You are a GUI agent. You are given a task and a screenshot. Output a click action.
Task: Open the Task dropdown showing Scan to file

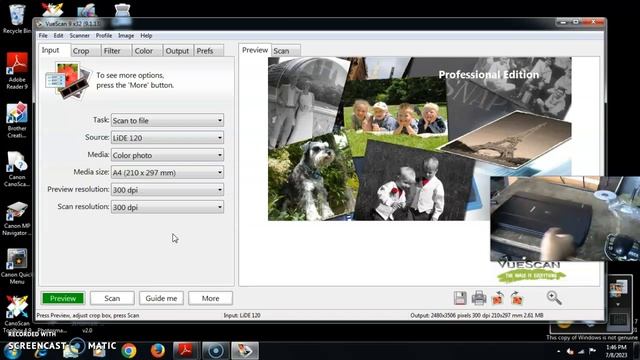point(167,120)
